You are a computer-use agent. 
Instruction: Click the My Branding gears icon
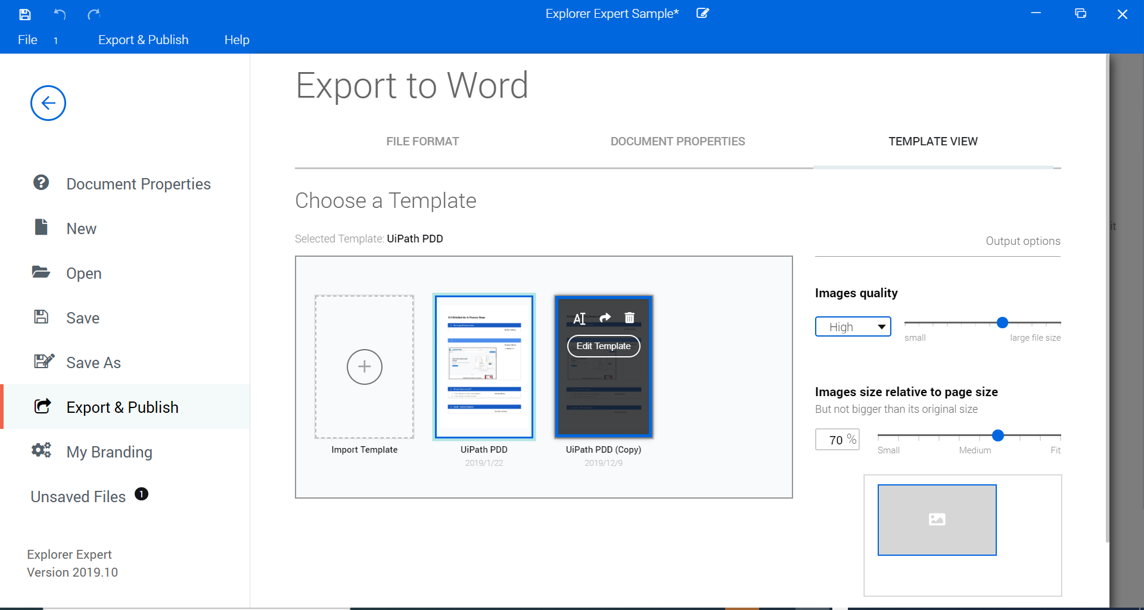[x=42, y=450]
